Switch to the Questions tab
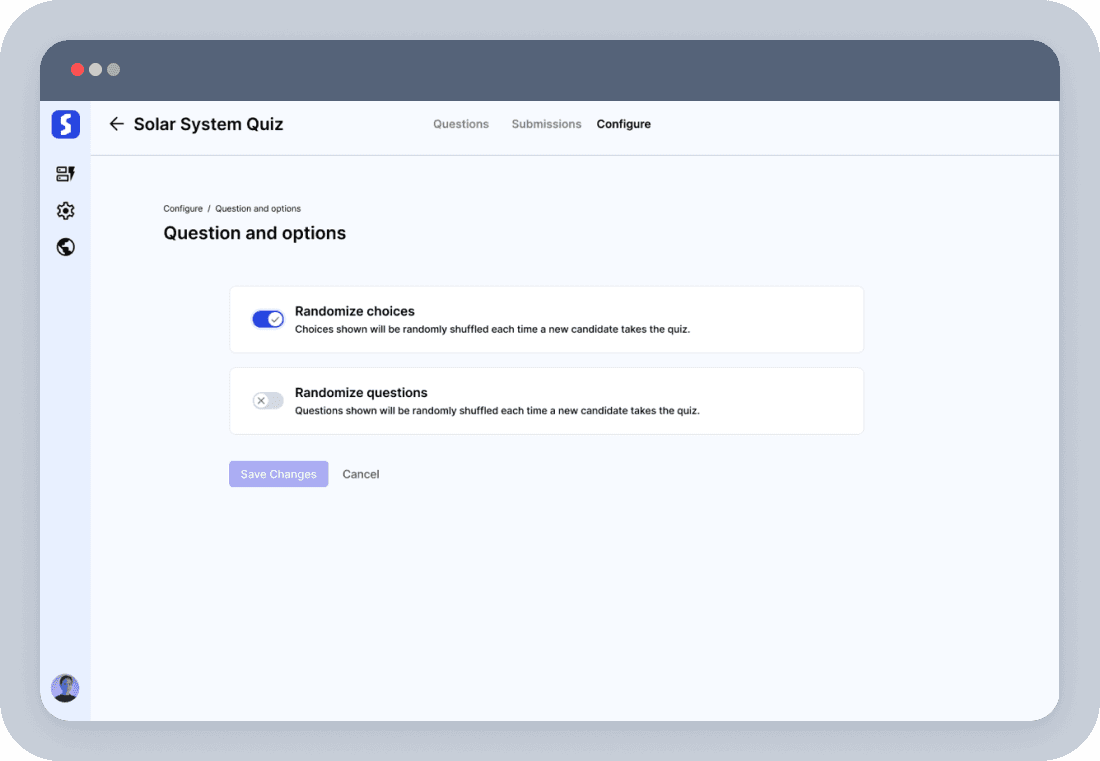This screenshot has height=761, width=1100. click(x=461, y=124)
